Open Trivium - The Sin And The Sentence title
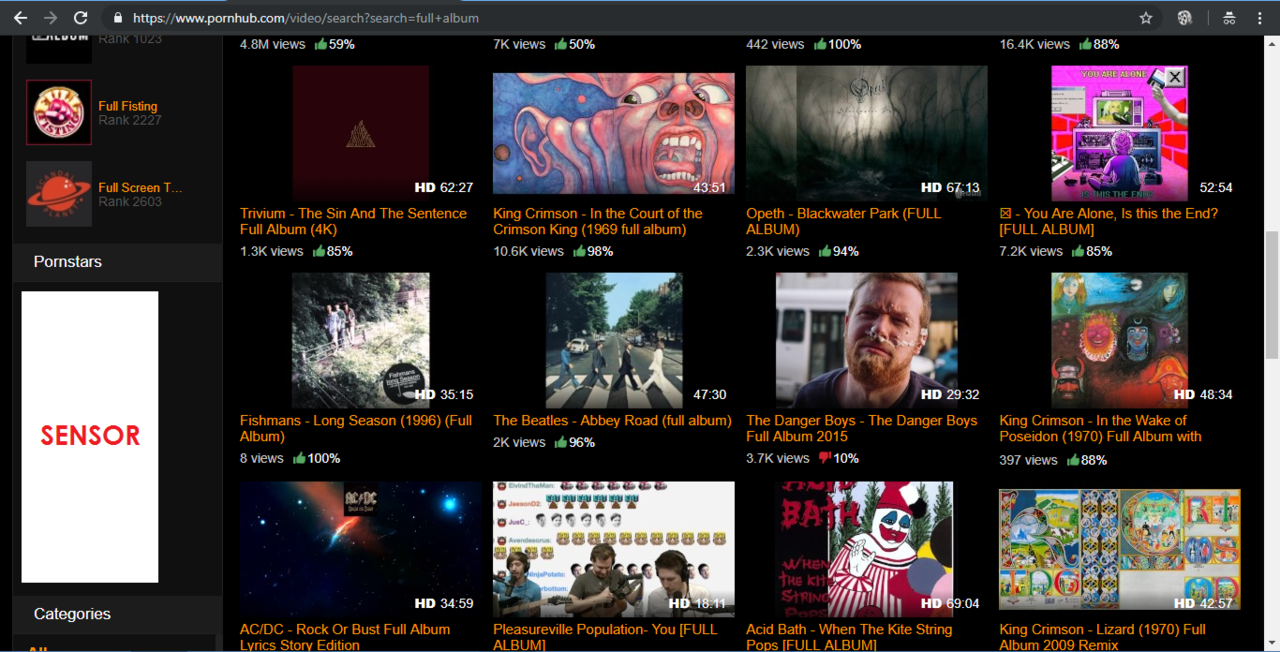This screenshot has width=1280, height=652. pyautogui.click(x=353, y=221)
